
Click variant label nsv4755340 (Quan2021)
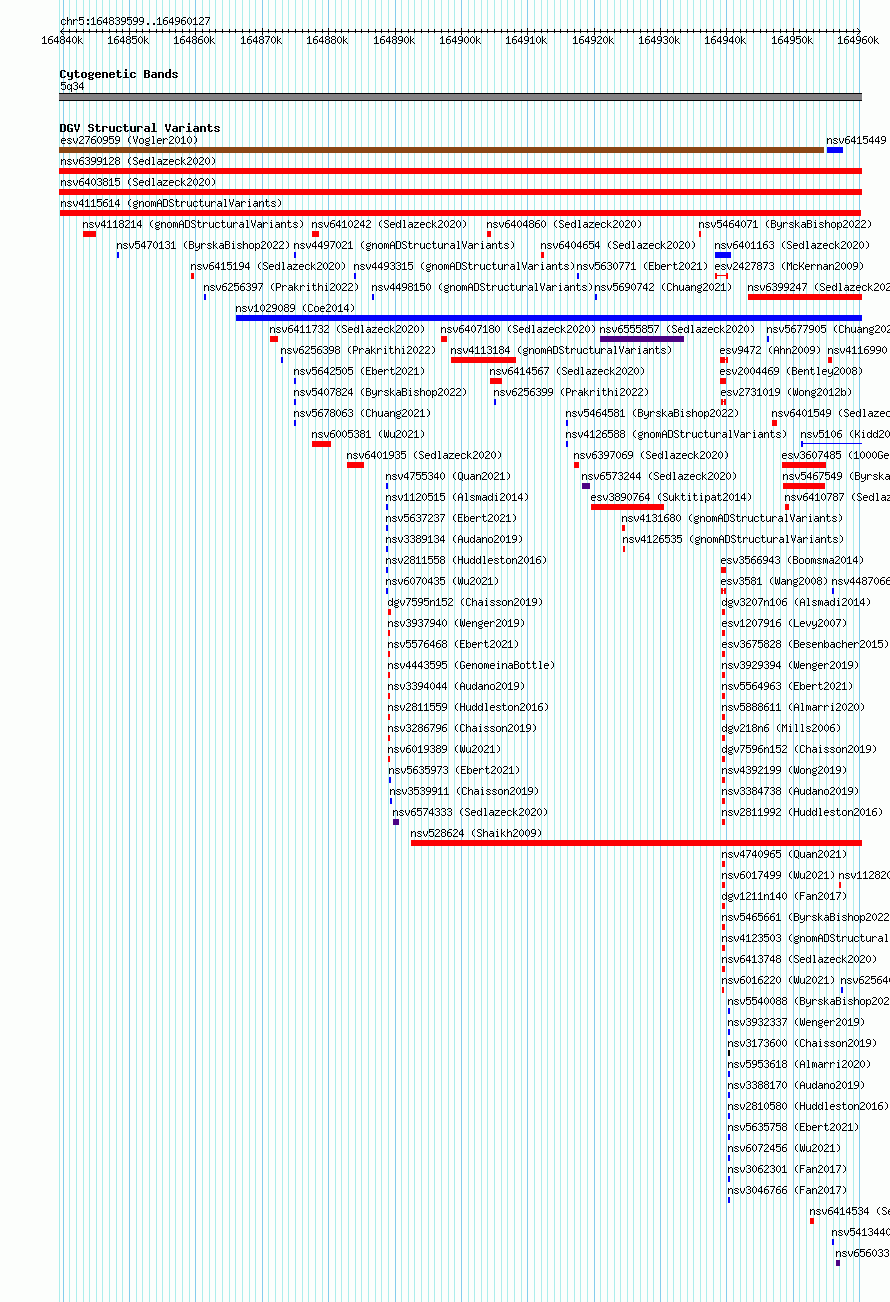coord(449,476)
